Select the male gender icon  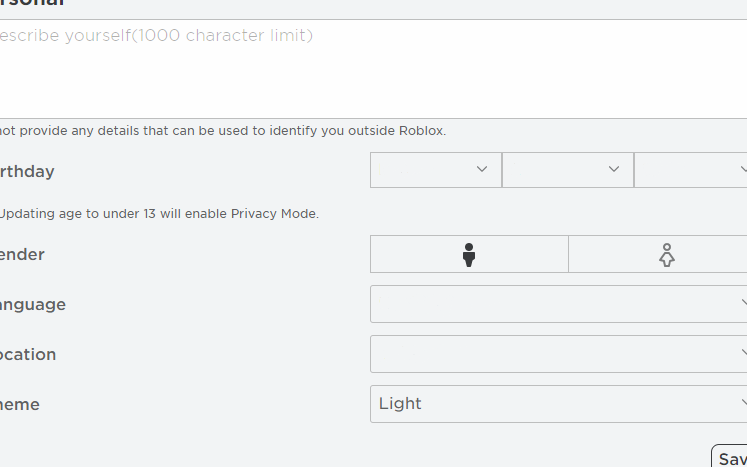pos(468,255)
